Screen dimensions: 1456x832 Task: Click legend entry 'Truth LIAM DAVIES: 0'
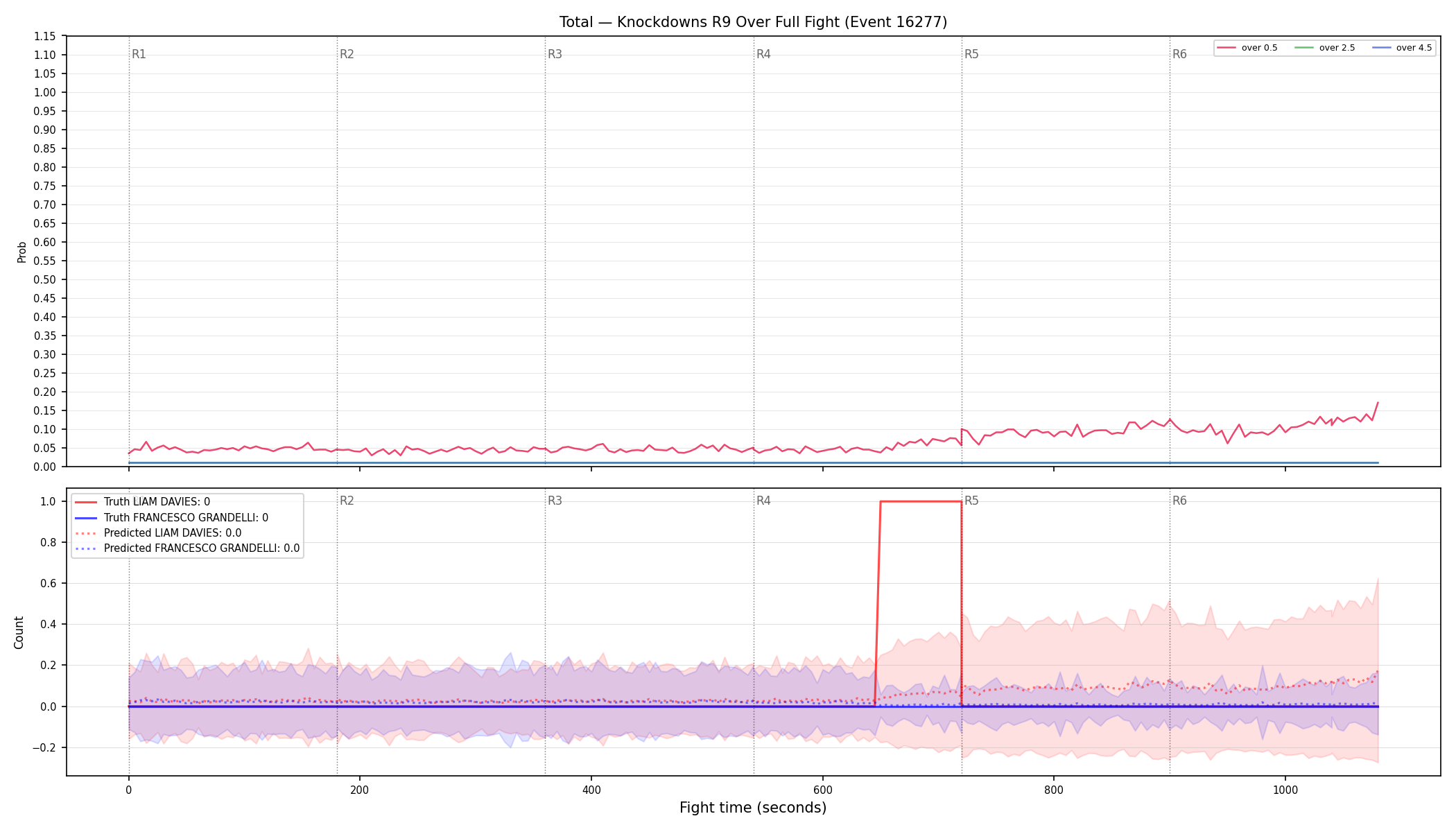[142, 502]
